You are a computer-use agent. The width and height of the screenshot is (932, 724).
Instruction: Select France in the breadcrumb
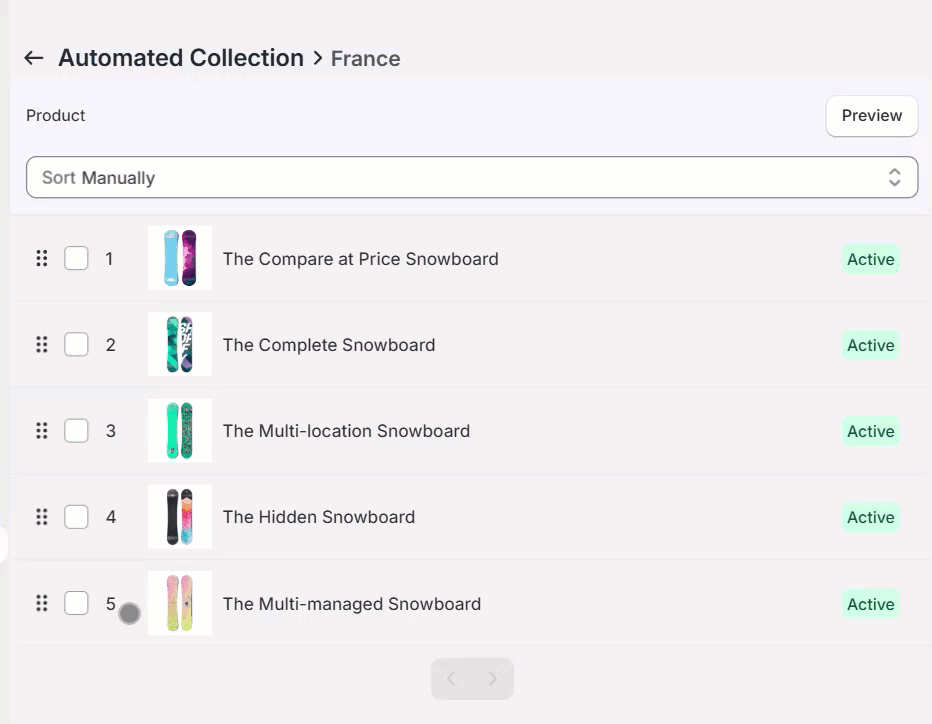[x=365, y=58]
